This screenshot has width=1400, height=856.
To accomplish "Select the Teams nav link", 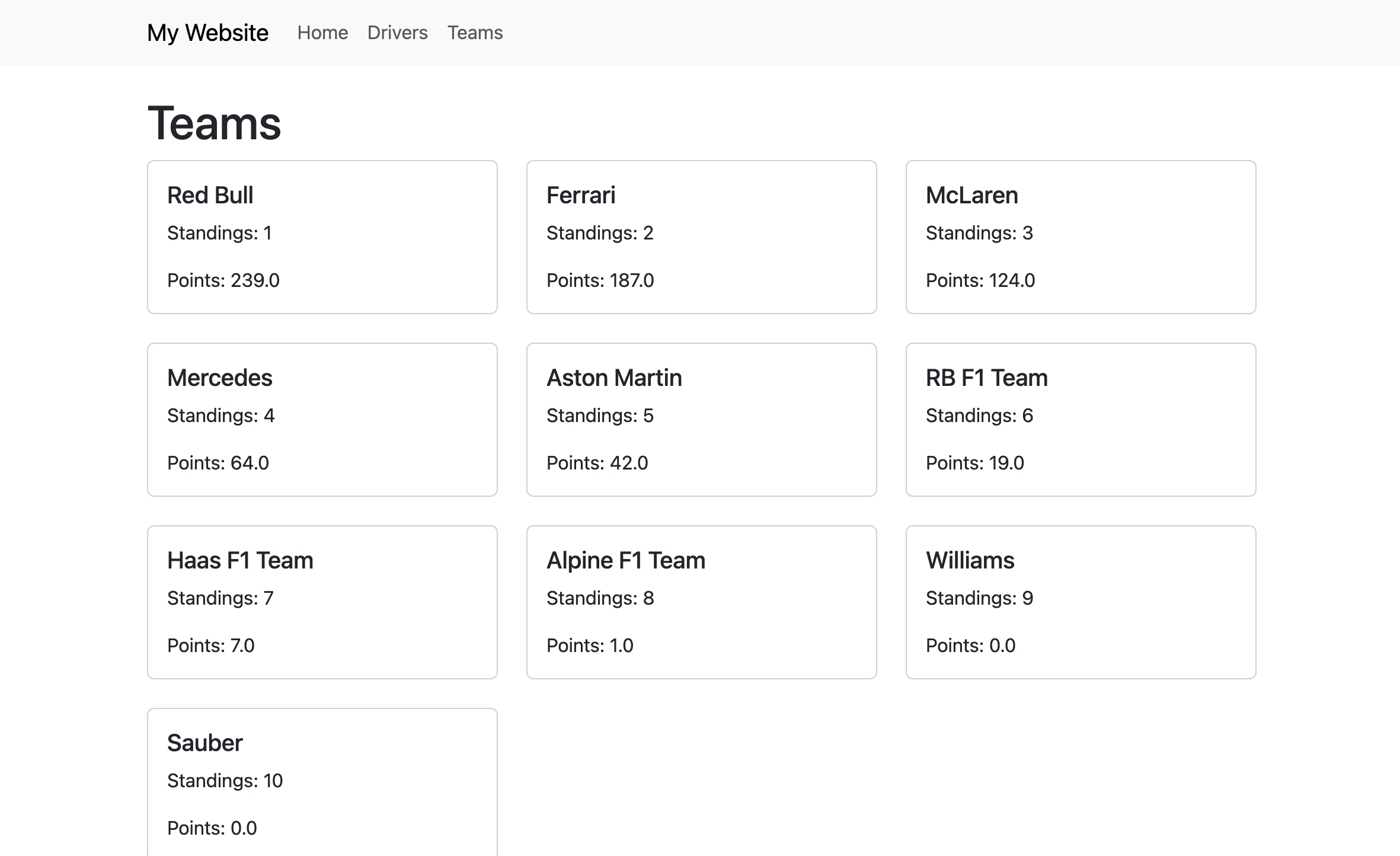I will click(x=475, y=33).
